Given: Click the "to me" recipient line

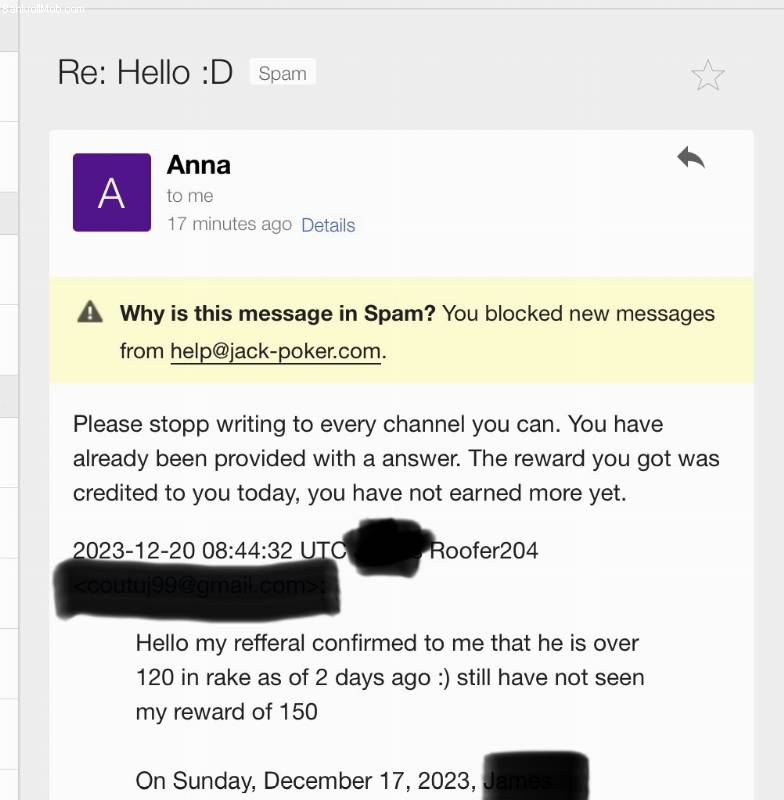Looking at the screenshot, I should tap(190, 196).
